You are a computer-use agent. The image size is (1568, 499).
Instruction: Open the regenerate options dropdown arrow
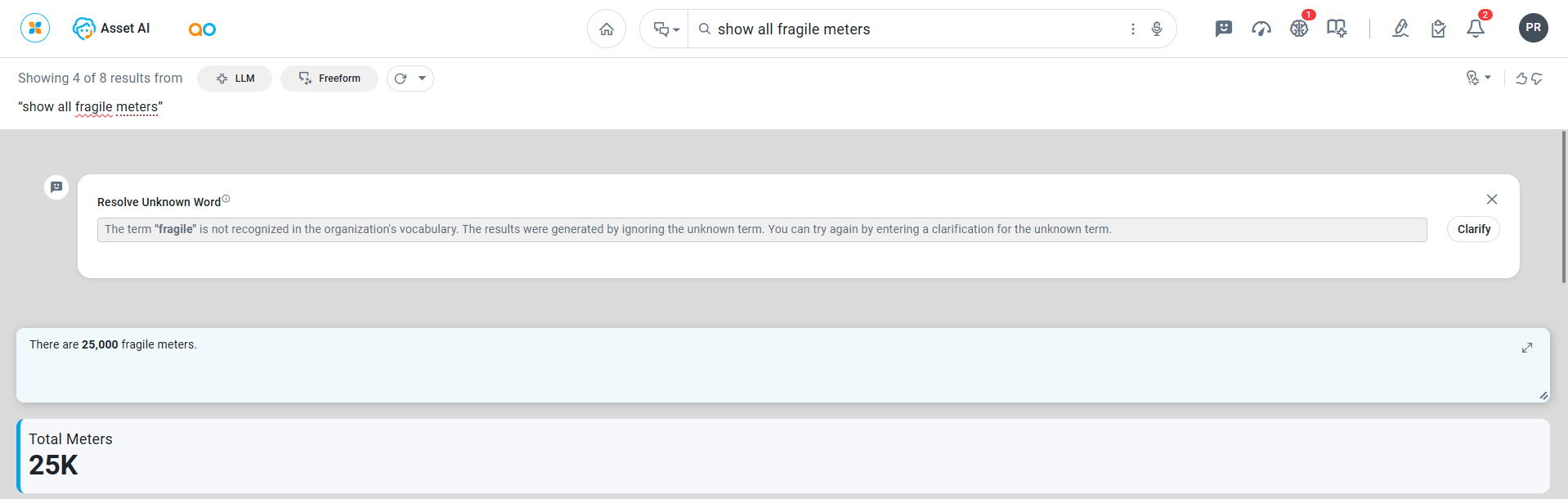[422, 79]
